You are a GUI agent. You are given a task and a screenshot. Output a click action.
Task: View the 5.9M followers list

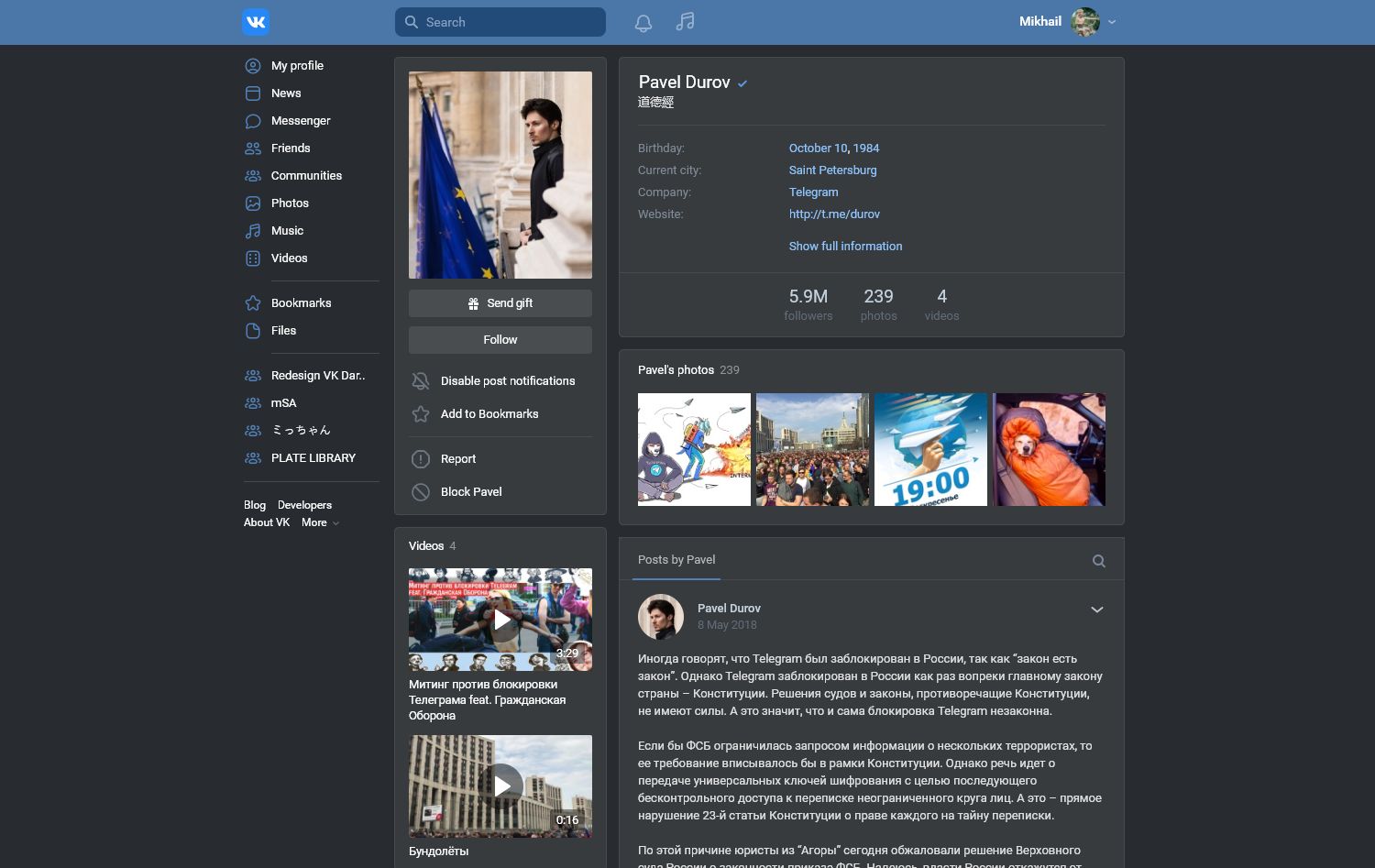[x=808, y=304]
